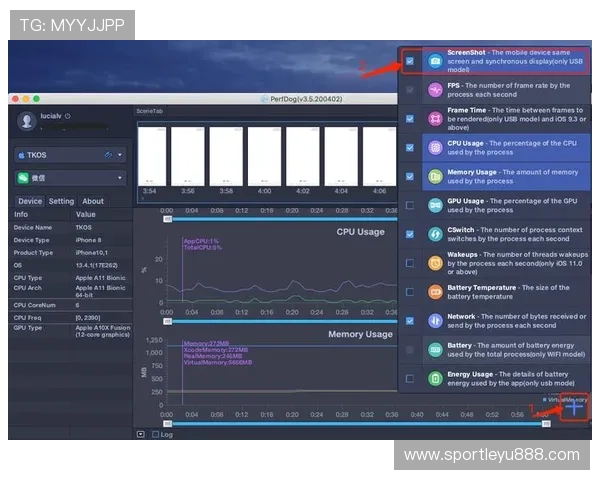600x480 pixels.
Task: Click the Wakeups clock icon
Action: (x=435, y=263)
